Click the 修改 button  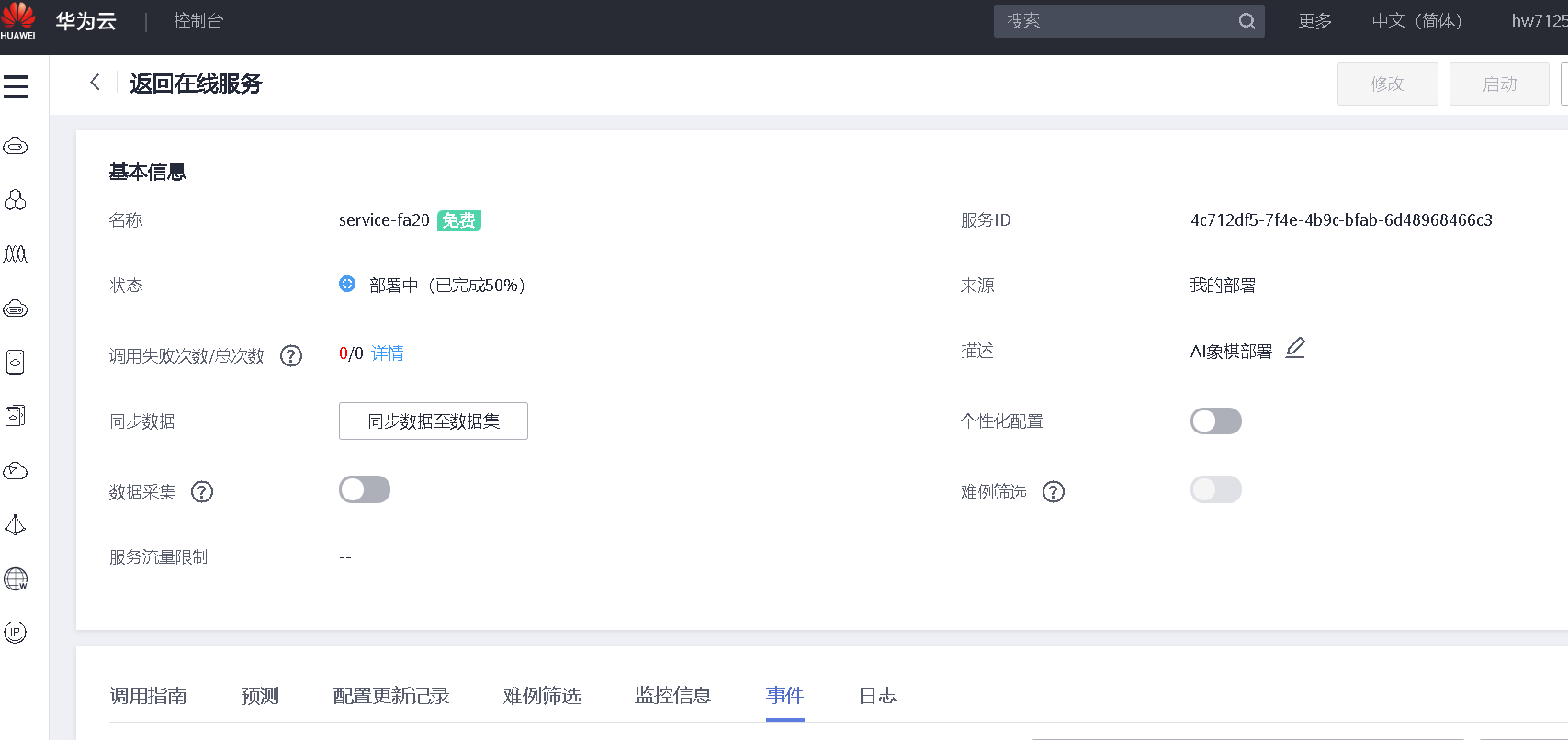(1387, 84)
